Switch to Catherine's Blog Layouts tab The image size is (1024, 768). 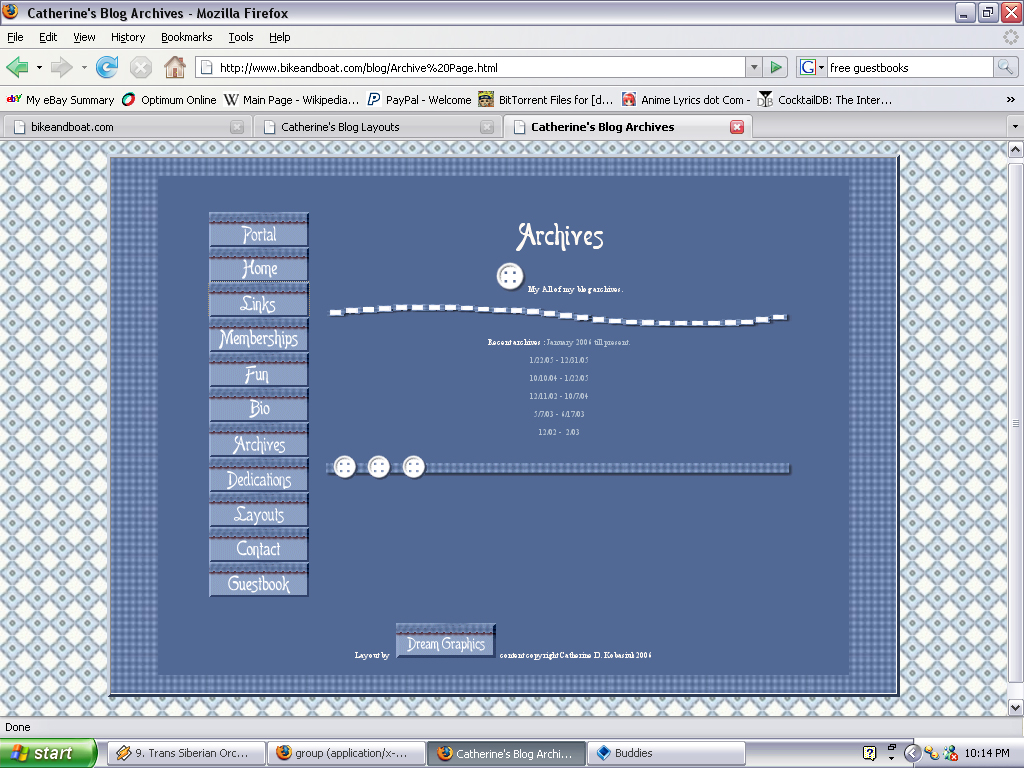[x=340, y=127]
